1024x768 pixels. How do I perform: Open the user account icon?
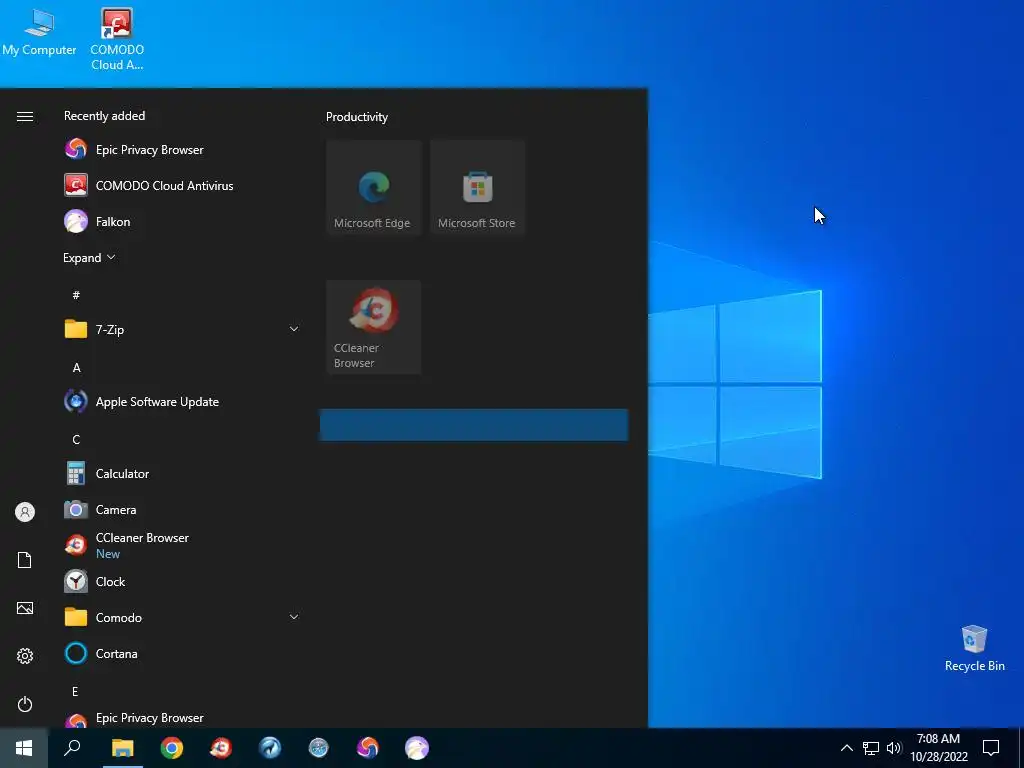click(x=25, y=512)
